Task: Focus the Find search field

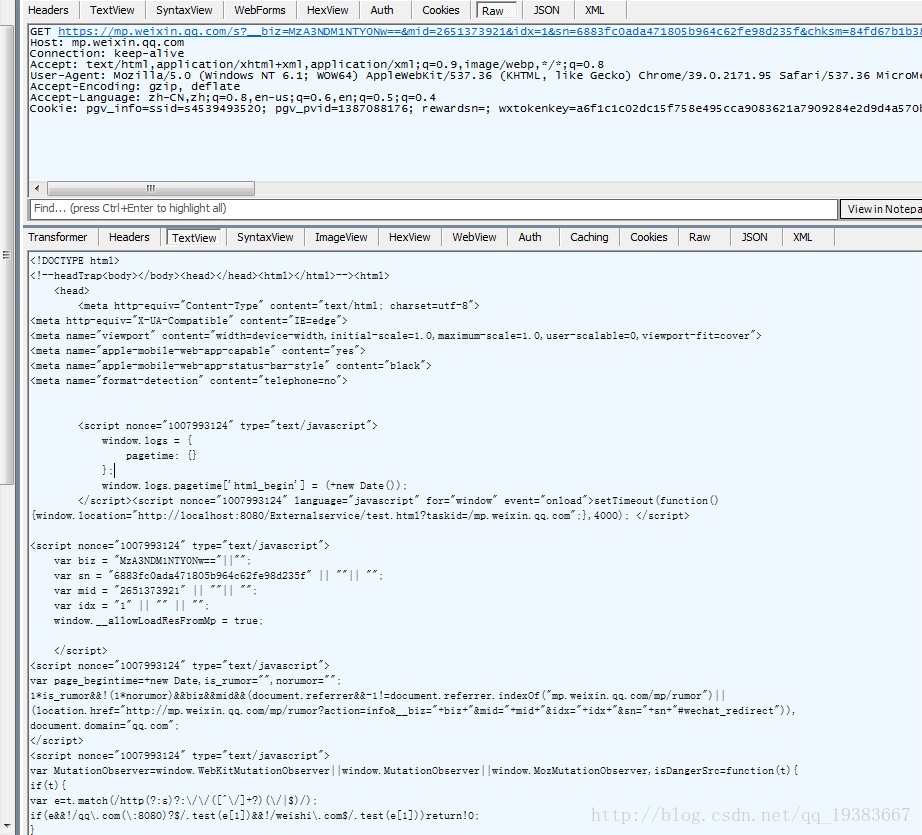Action: (x=433, y=209)
